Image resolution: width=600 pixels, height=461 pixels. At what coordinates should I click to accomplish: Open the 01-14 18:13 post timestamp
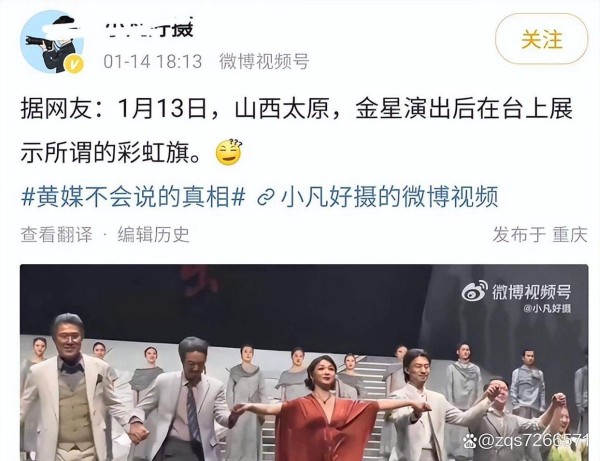point(153,62)
